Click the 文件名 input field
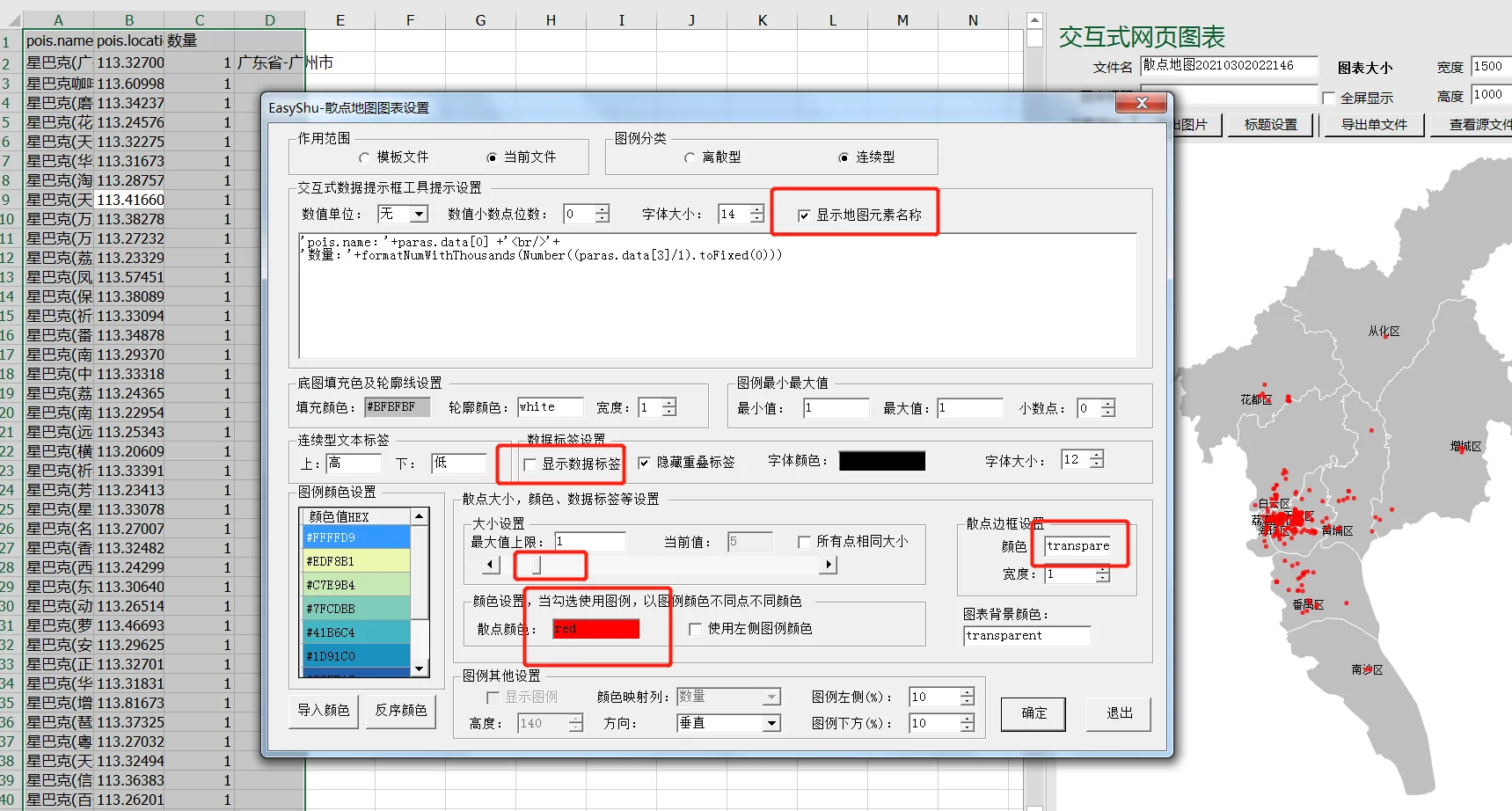 tap(1229, 66)
